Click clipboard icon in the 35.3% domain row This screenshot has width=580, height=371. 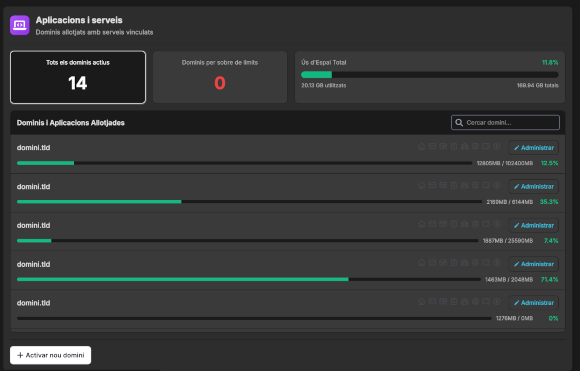coord(454,185)
